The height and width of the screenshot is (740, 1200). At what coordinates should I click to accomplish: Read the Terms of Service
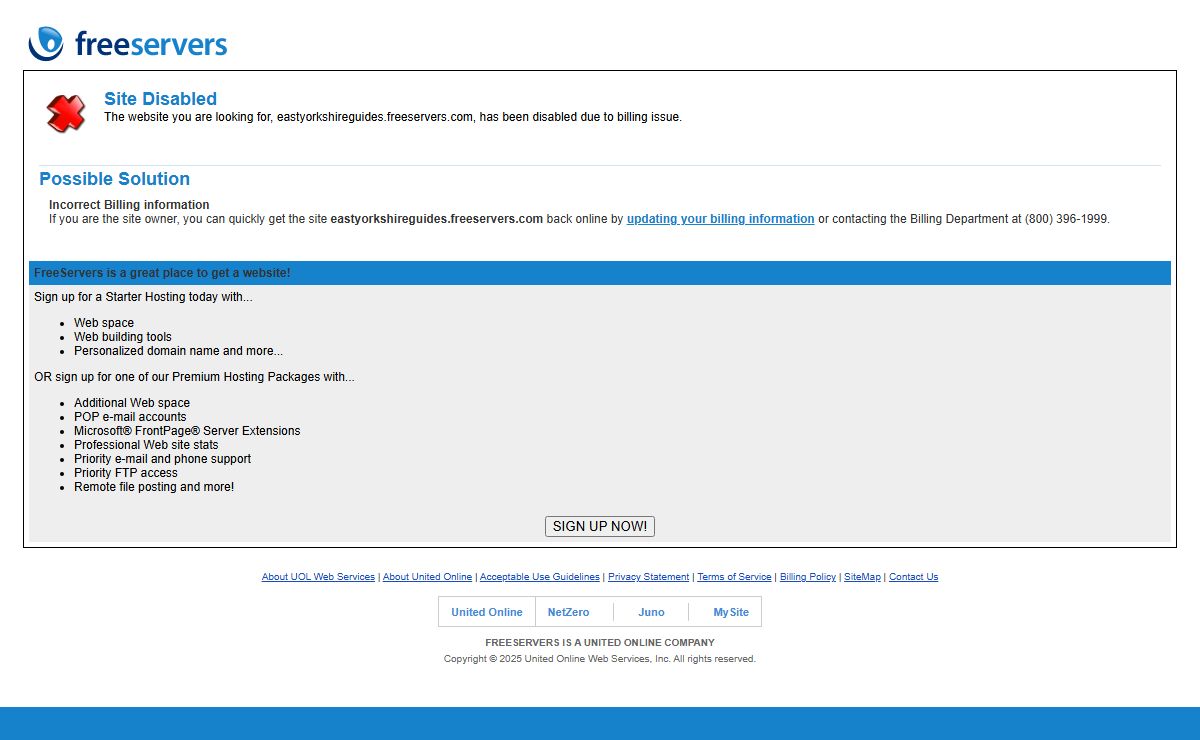pyautogui.click(x=734, y=577)
